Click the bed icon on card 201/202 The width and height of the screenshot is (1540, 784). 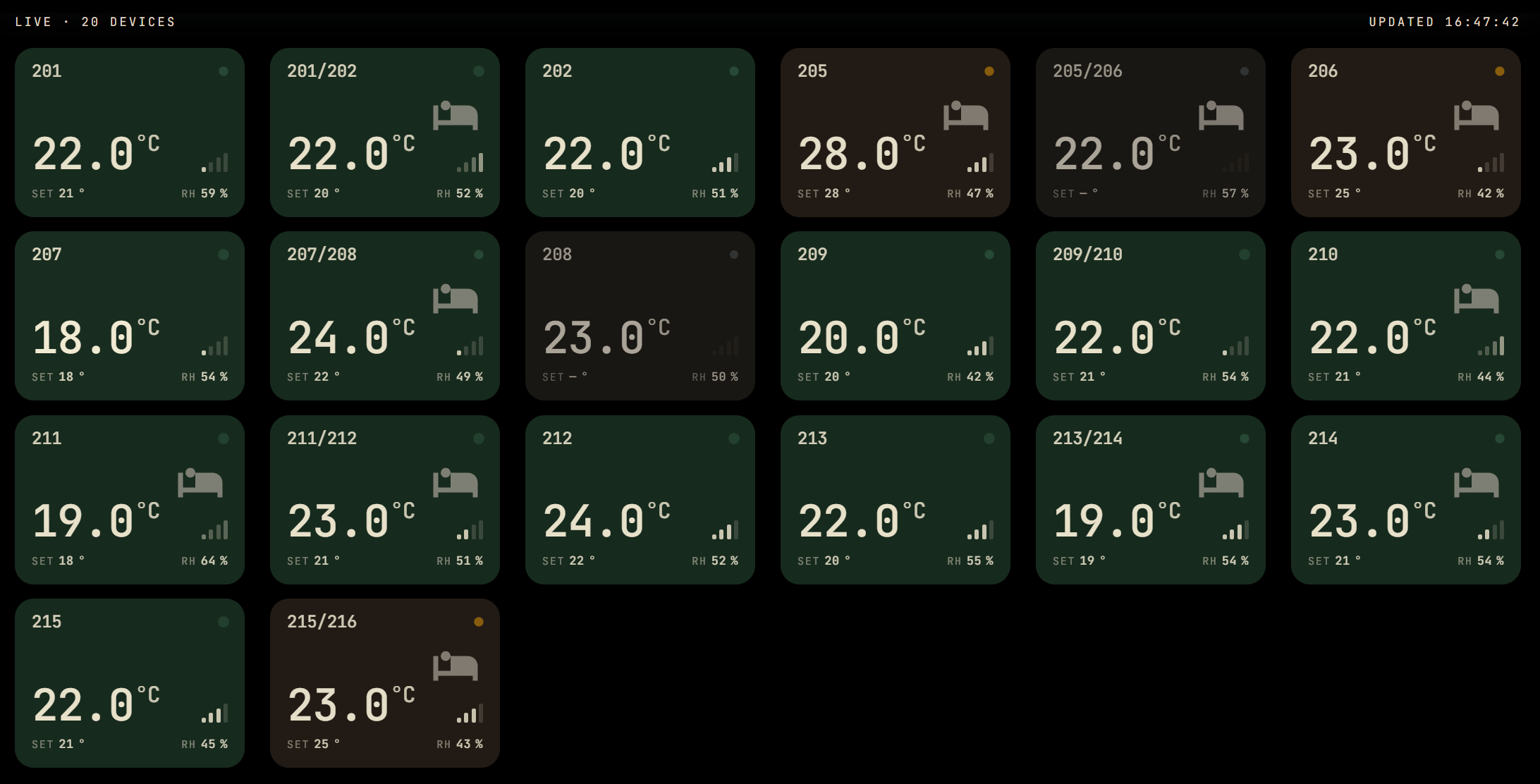456,116
